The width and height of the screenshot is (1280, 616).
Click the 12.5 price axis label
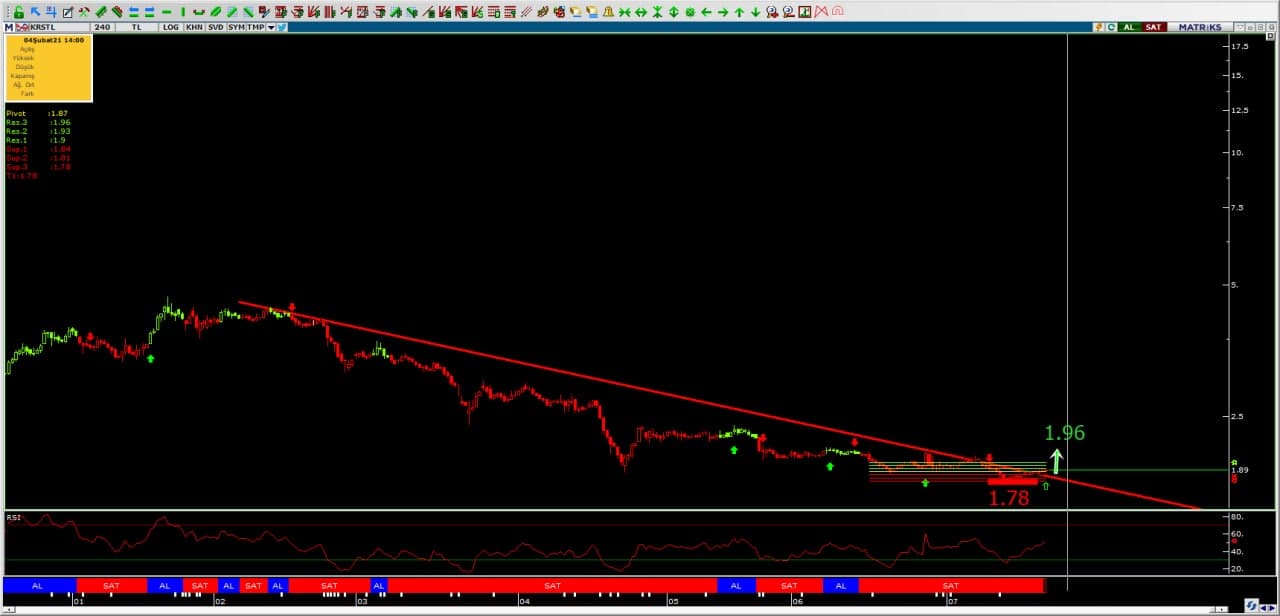[1239, 110]
